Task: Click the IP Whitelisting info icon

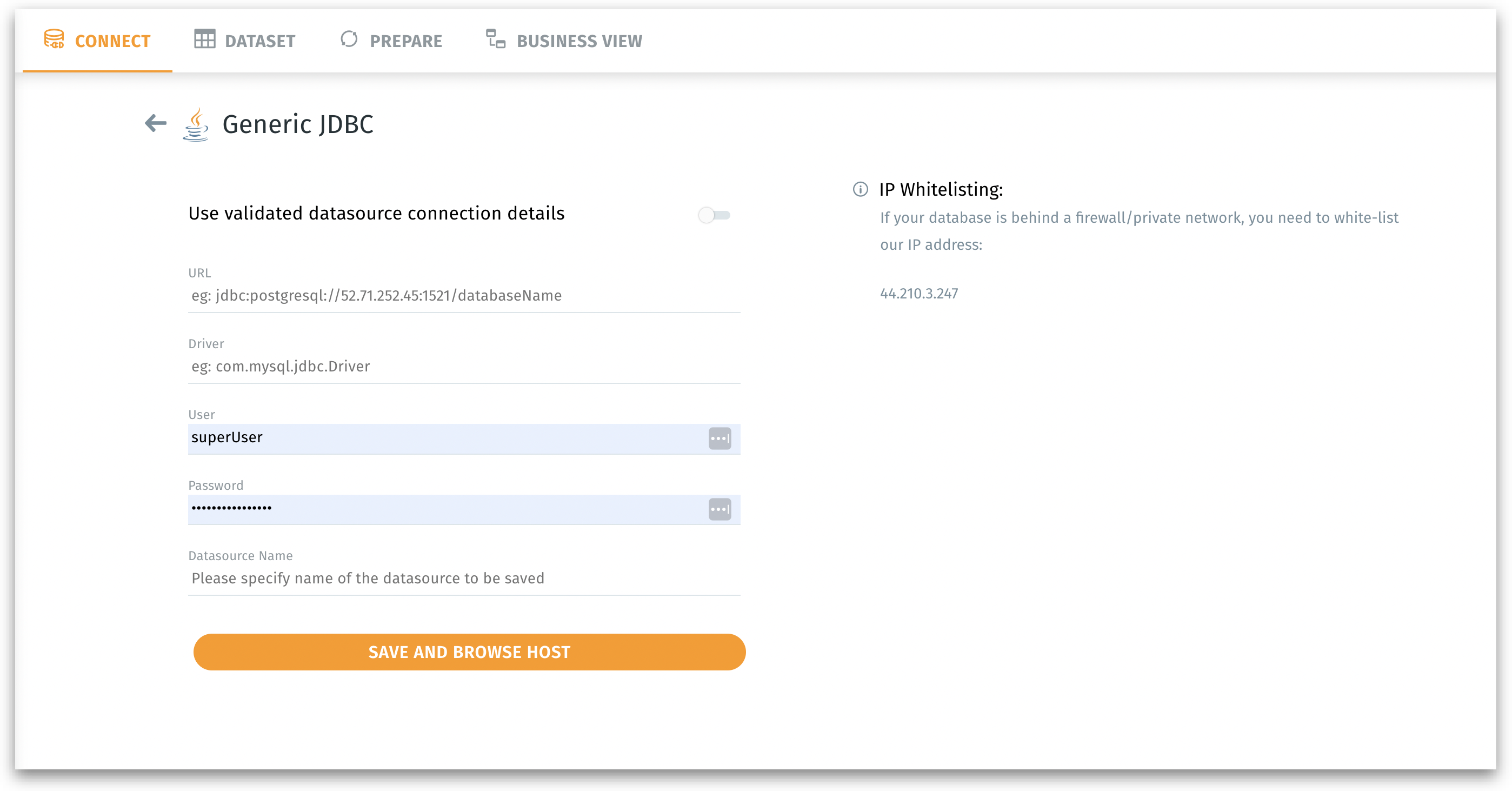Action: [x=861, y=190]
